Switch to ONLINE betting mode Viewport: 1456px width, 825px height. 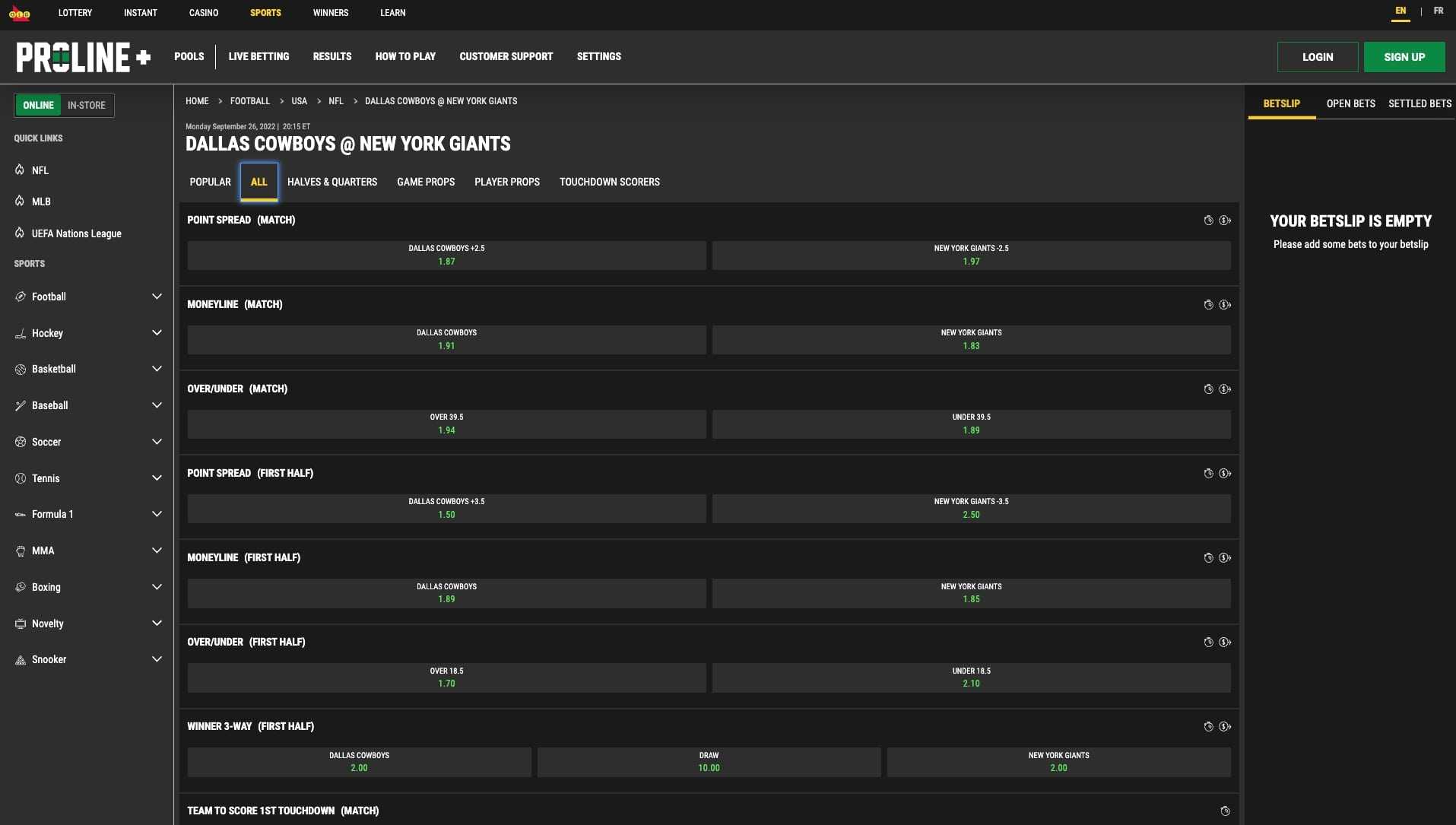[38, 105]
